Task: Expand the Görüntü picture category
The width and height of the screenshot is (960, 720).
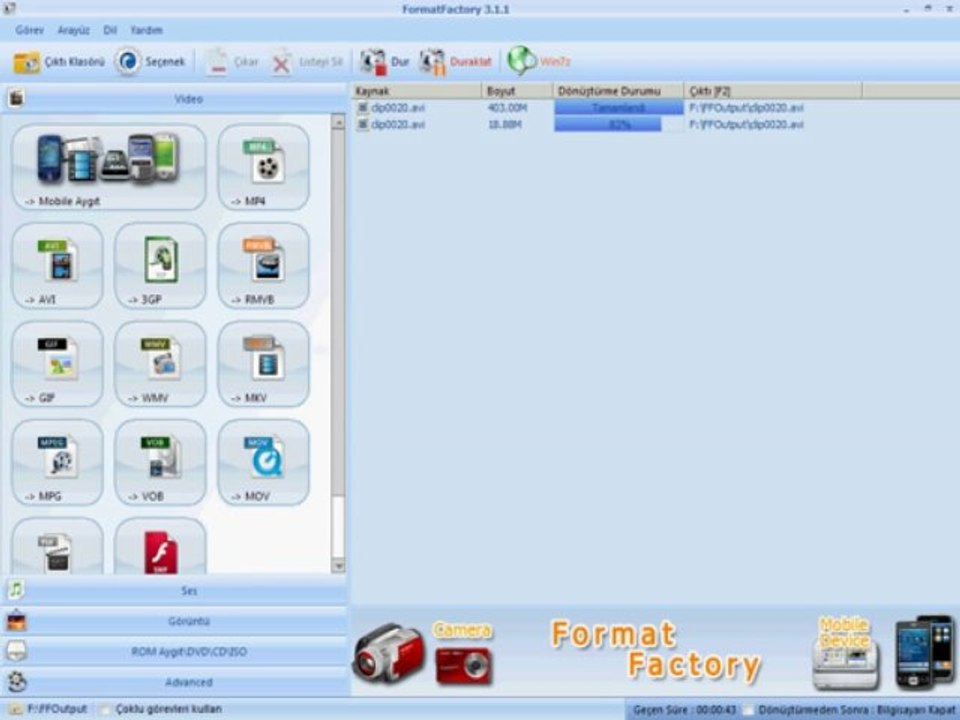Action: (174, 621)
